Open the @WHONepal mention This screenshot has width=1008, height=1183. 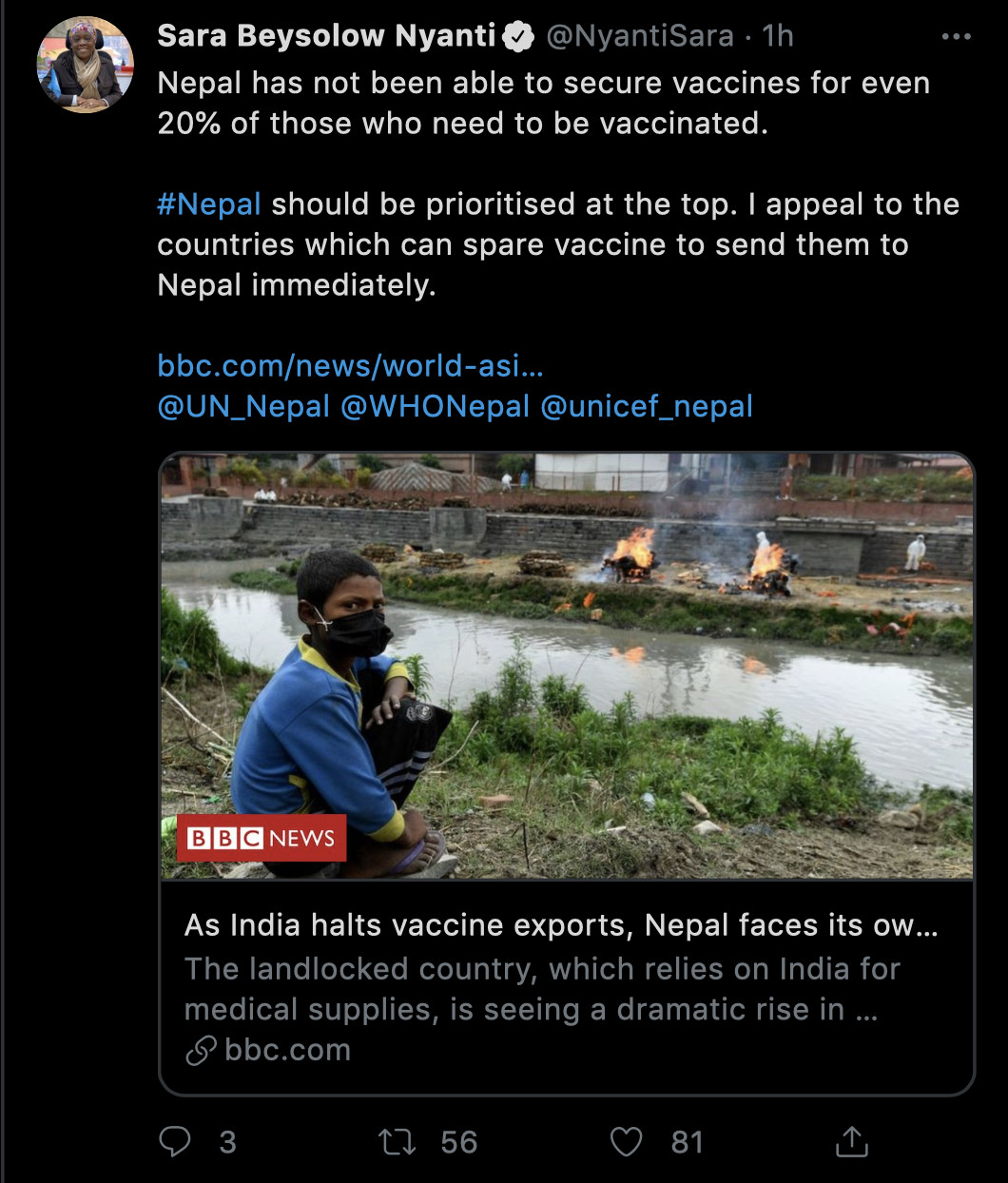point(436,406)
